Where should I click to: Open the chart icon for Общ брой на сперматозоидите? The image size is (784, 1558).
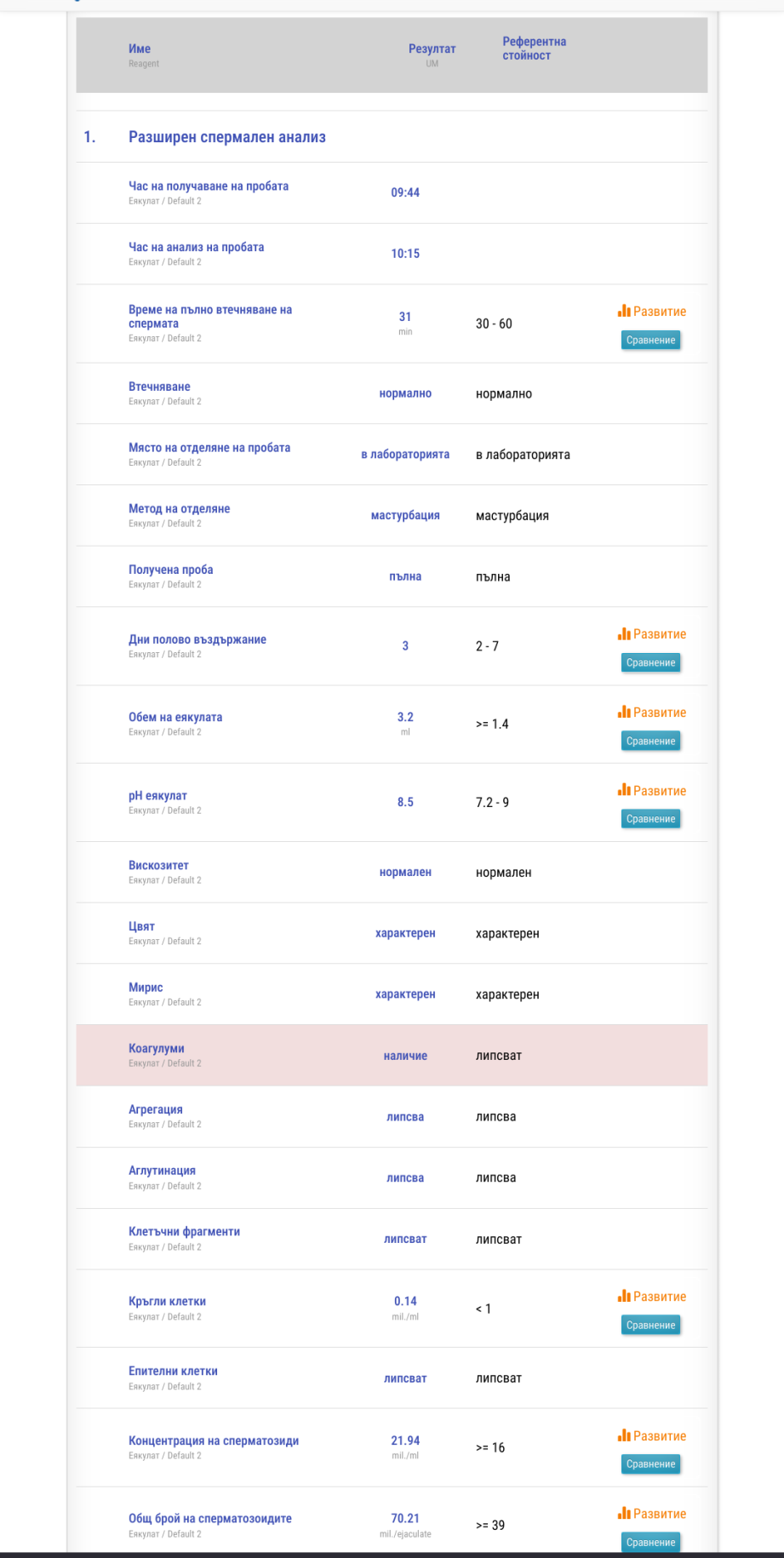[624, 1514]
